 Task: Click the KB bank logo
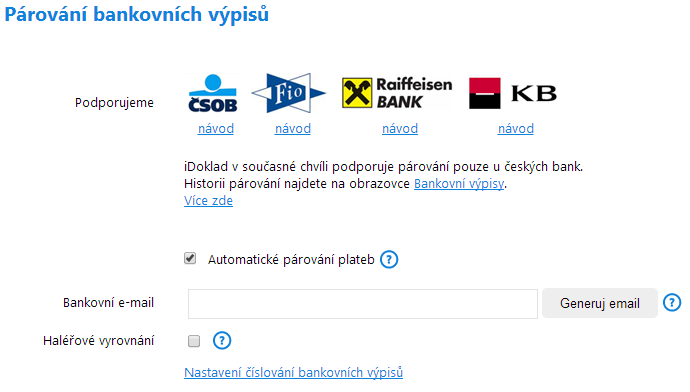[513, 93]
